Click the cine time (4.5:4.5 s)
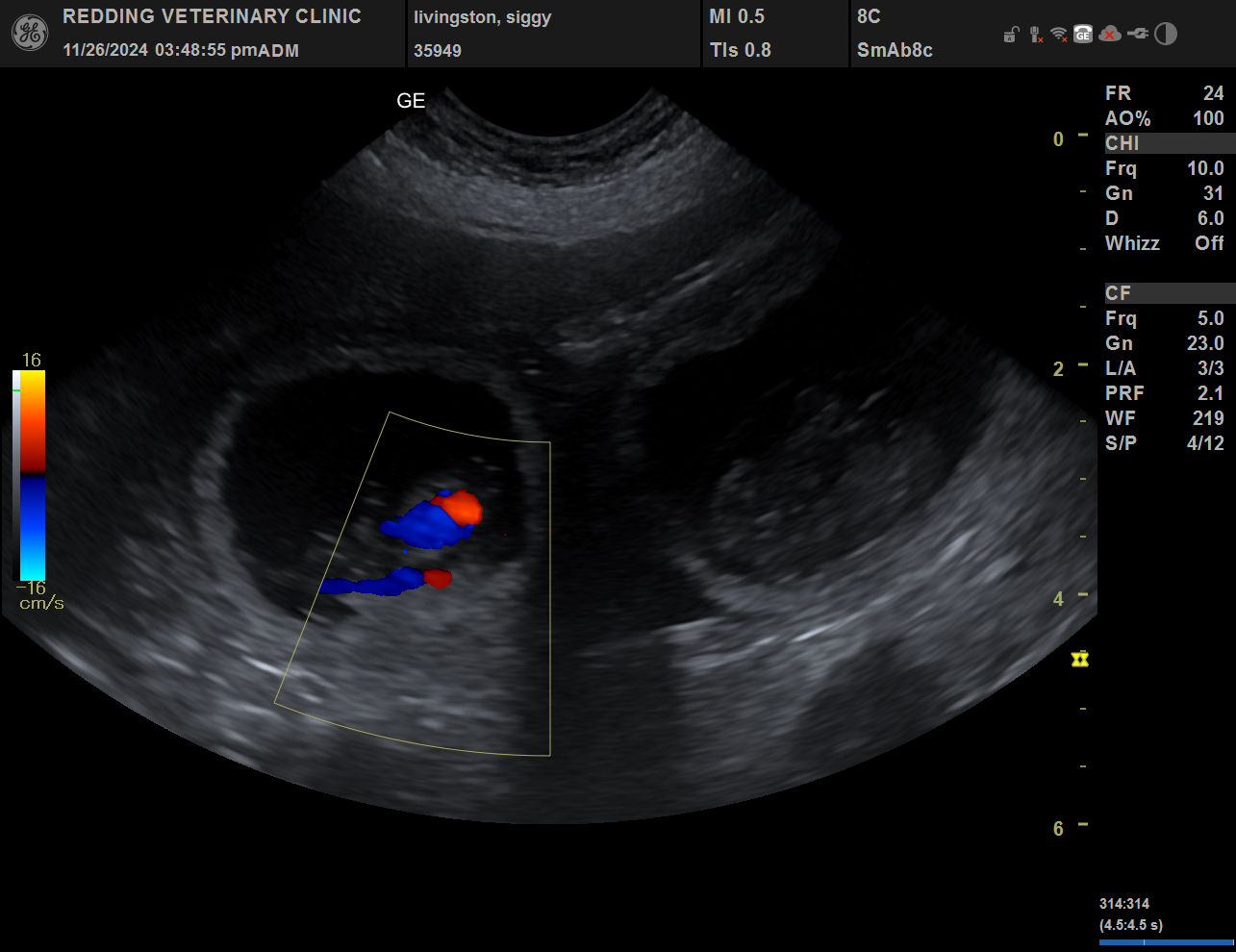The width and height of the screenshot is (1236, 952). pyautogui.click(x=1131, y=925)
